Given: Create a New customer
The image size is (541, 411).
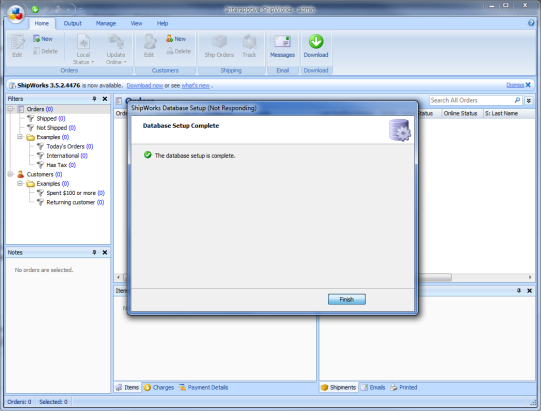Looking at the screenshot, I should pyautogui.click(x=176, y=39).
